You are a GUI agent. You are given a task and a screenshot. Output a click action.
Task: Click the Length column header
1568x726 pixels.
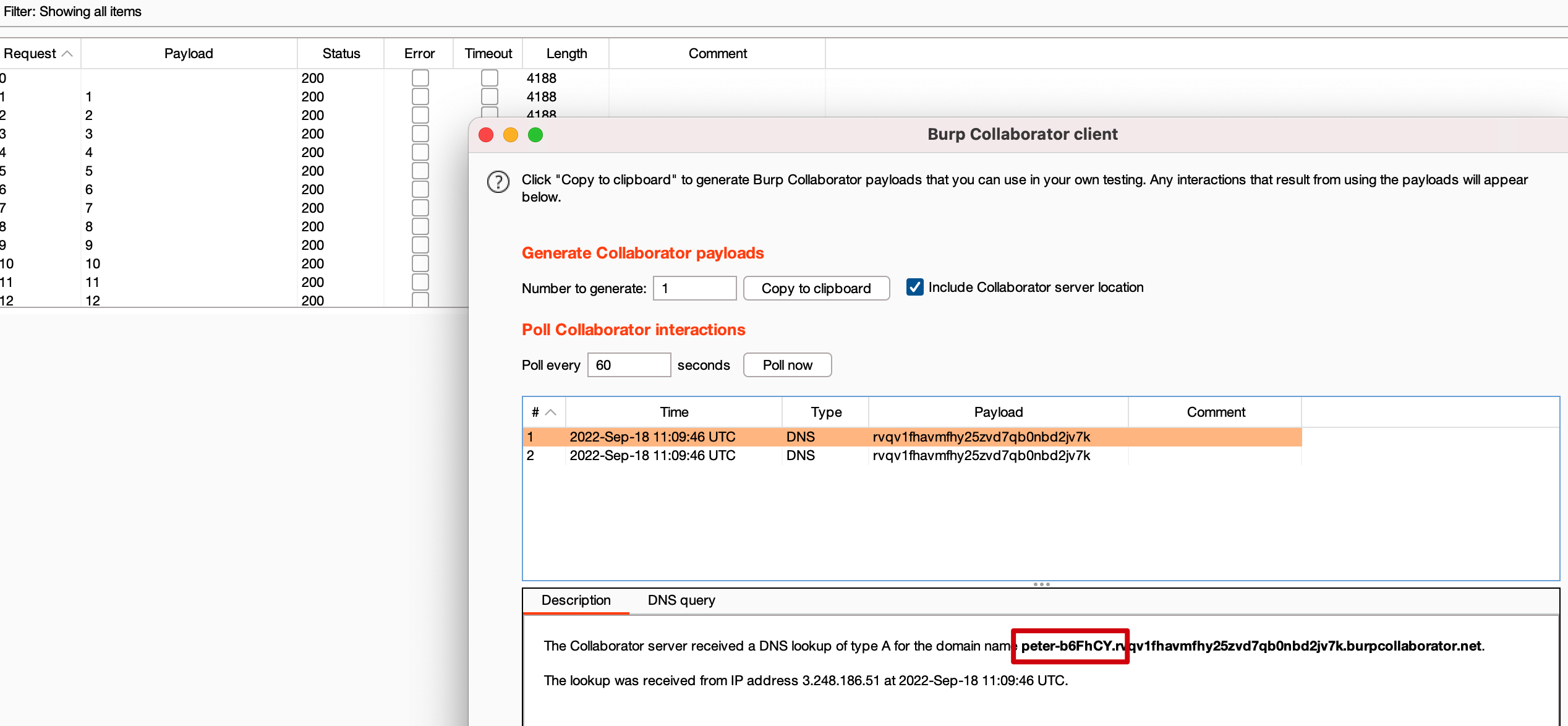coord(566,54)
